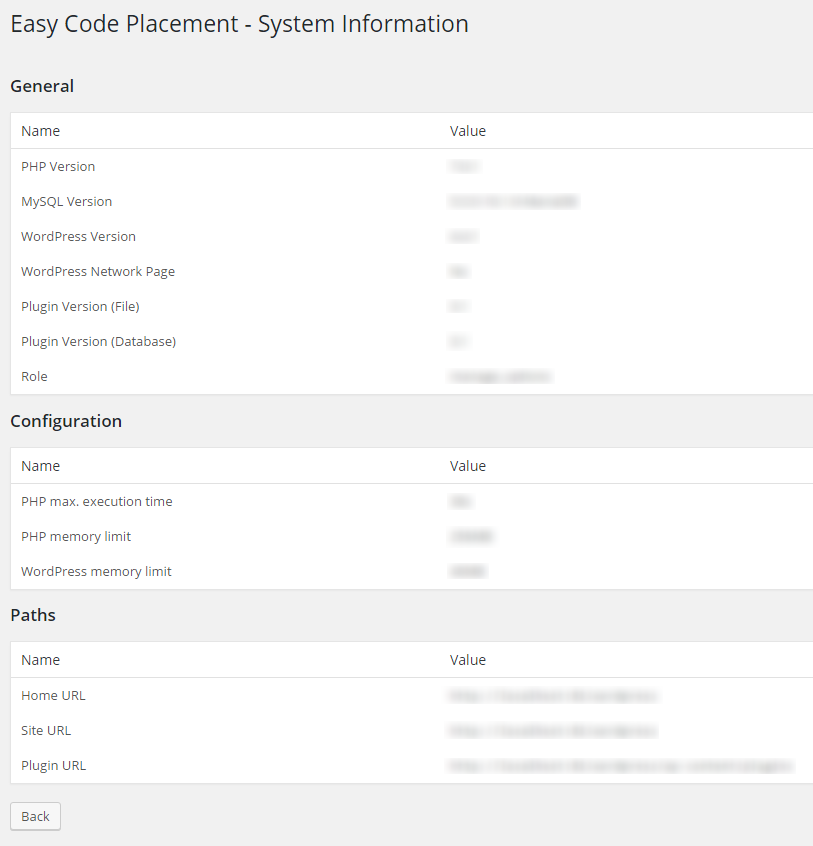Select the 'Plugin Version (File)' label

80,307
